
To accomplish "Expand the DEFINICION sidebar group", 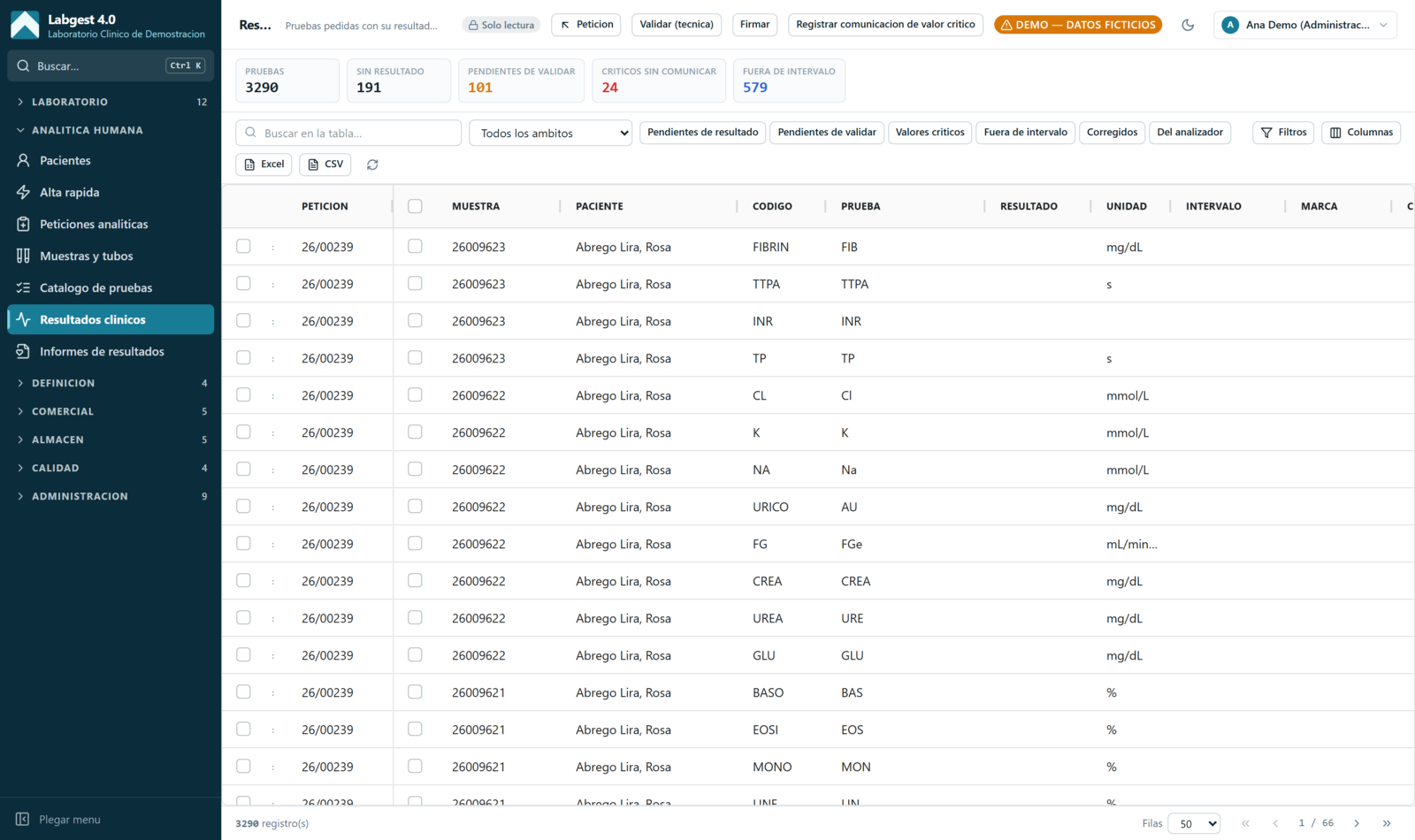I will 111,383.
